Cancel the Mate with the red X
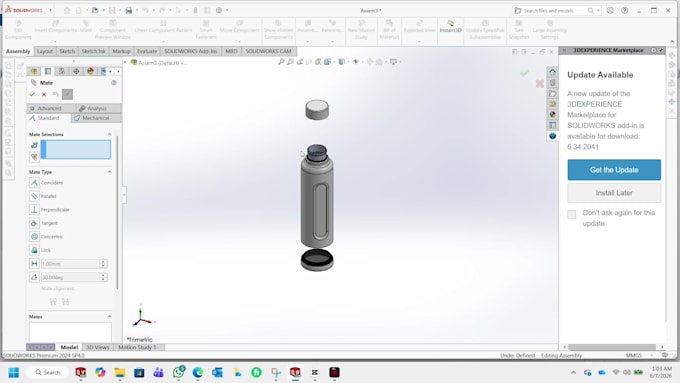This screenshot has width=680, height=383. point(44,94)
